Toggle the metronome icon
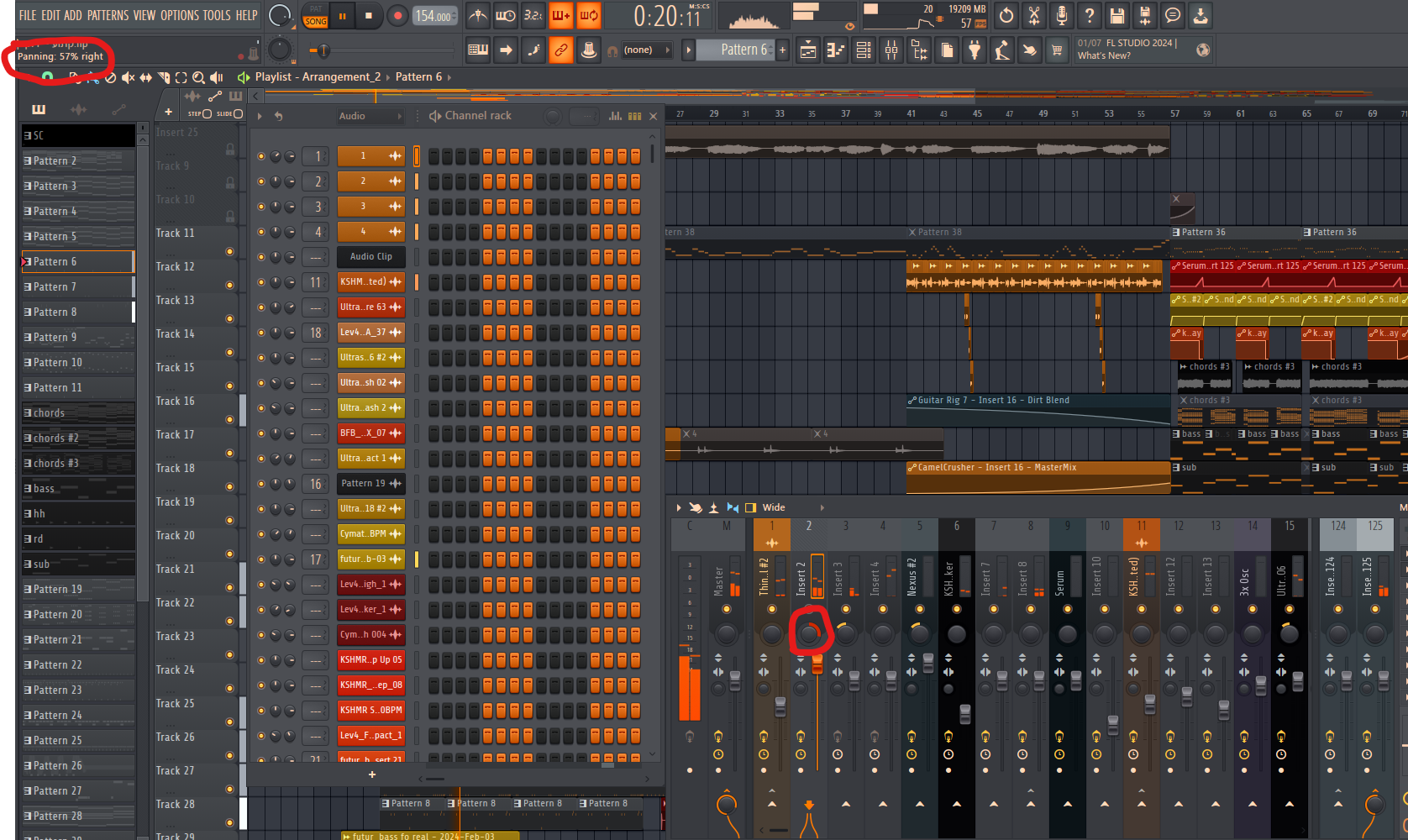 pos(477,15)
